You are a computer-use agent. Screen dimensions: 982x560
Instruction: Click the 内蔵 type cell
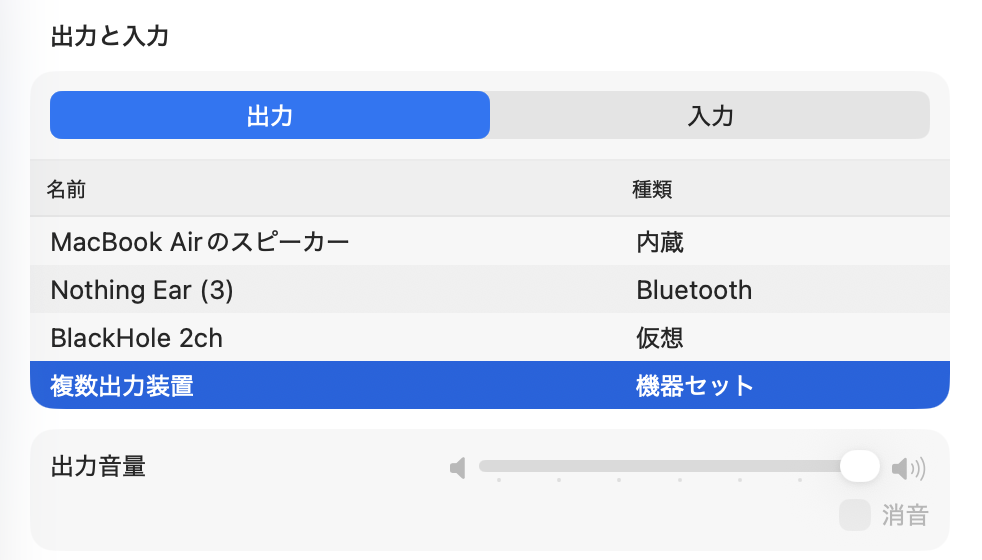(660, 242)
